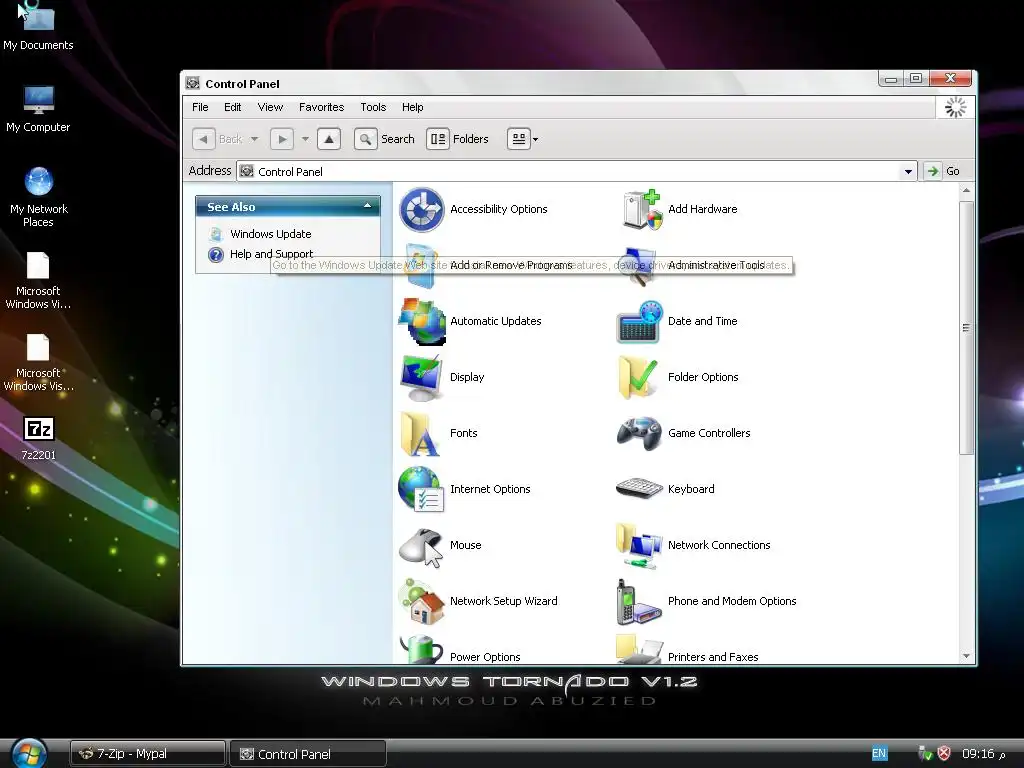Viewport: 1024px width, 768px height.
Task: Click the safely remove hardware tray icon
Action: [924, 753]
